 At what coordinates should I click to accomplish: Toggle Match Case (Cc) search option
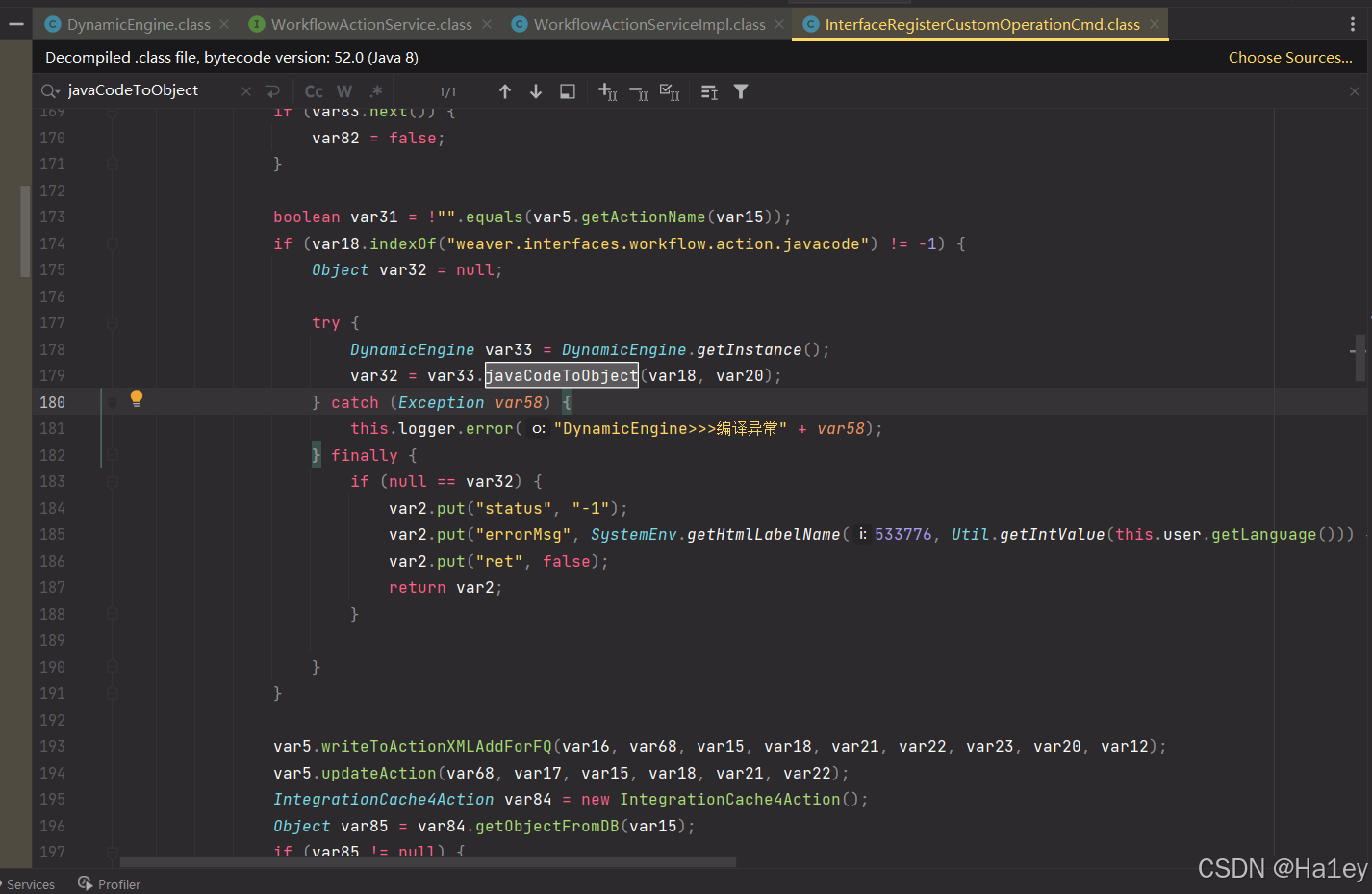pos(314,91)
